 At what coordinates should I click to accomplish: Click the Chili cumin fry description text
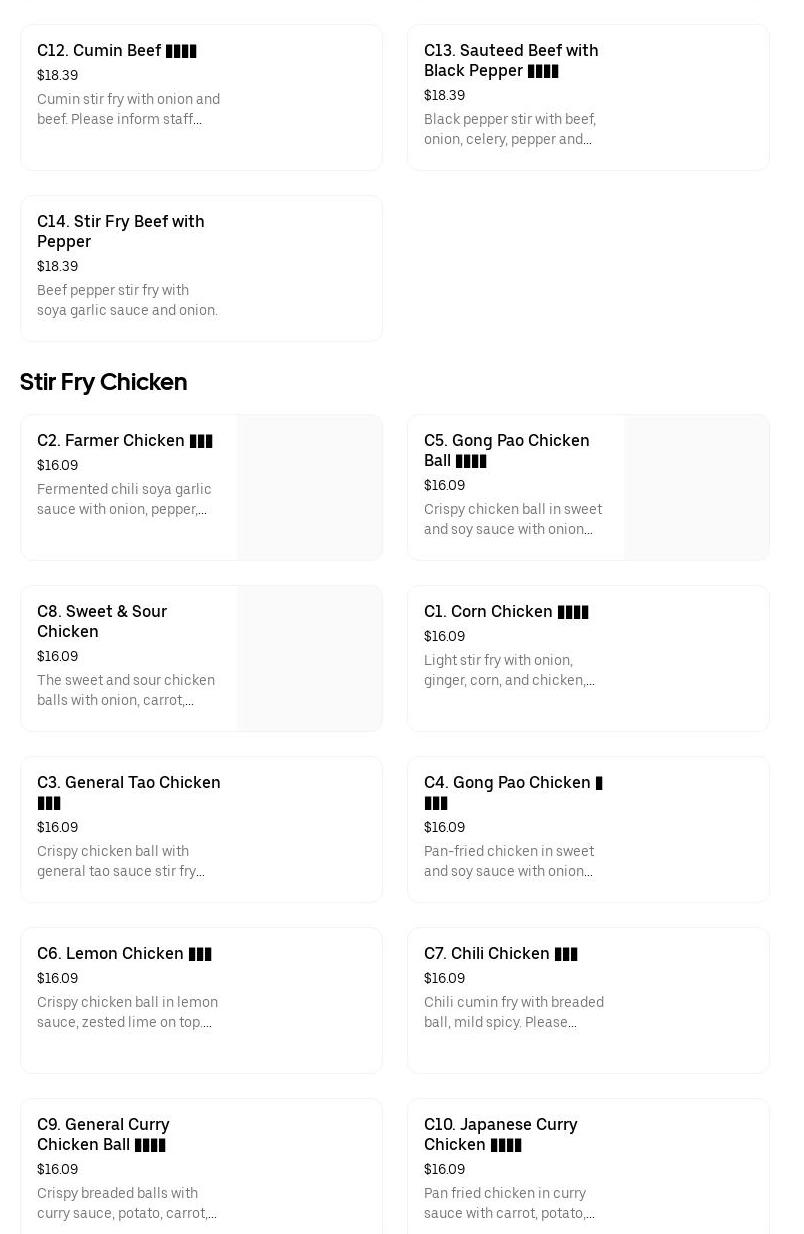[x=513, y=1012]
